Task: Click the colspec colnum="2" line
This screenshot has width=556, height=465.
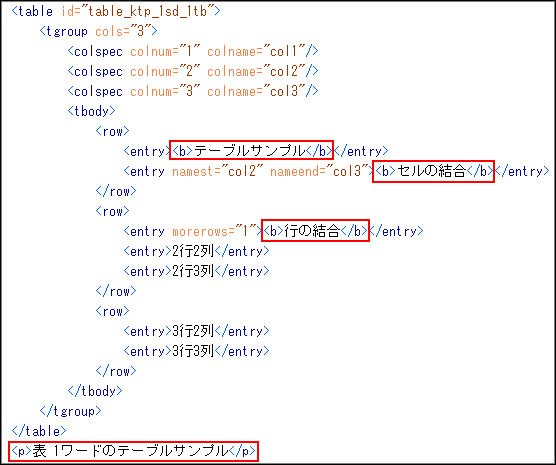Action: point(193,71)
